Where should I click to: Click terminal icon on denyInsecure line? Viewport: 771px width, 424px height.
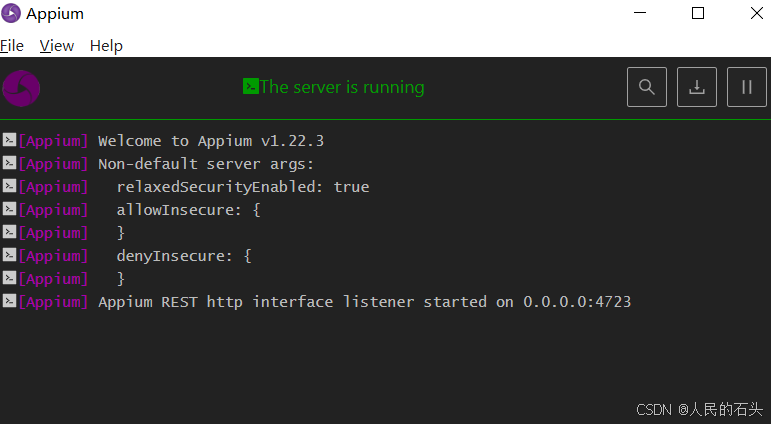tap(9, 255)
